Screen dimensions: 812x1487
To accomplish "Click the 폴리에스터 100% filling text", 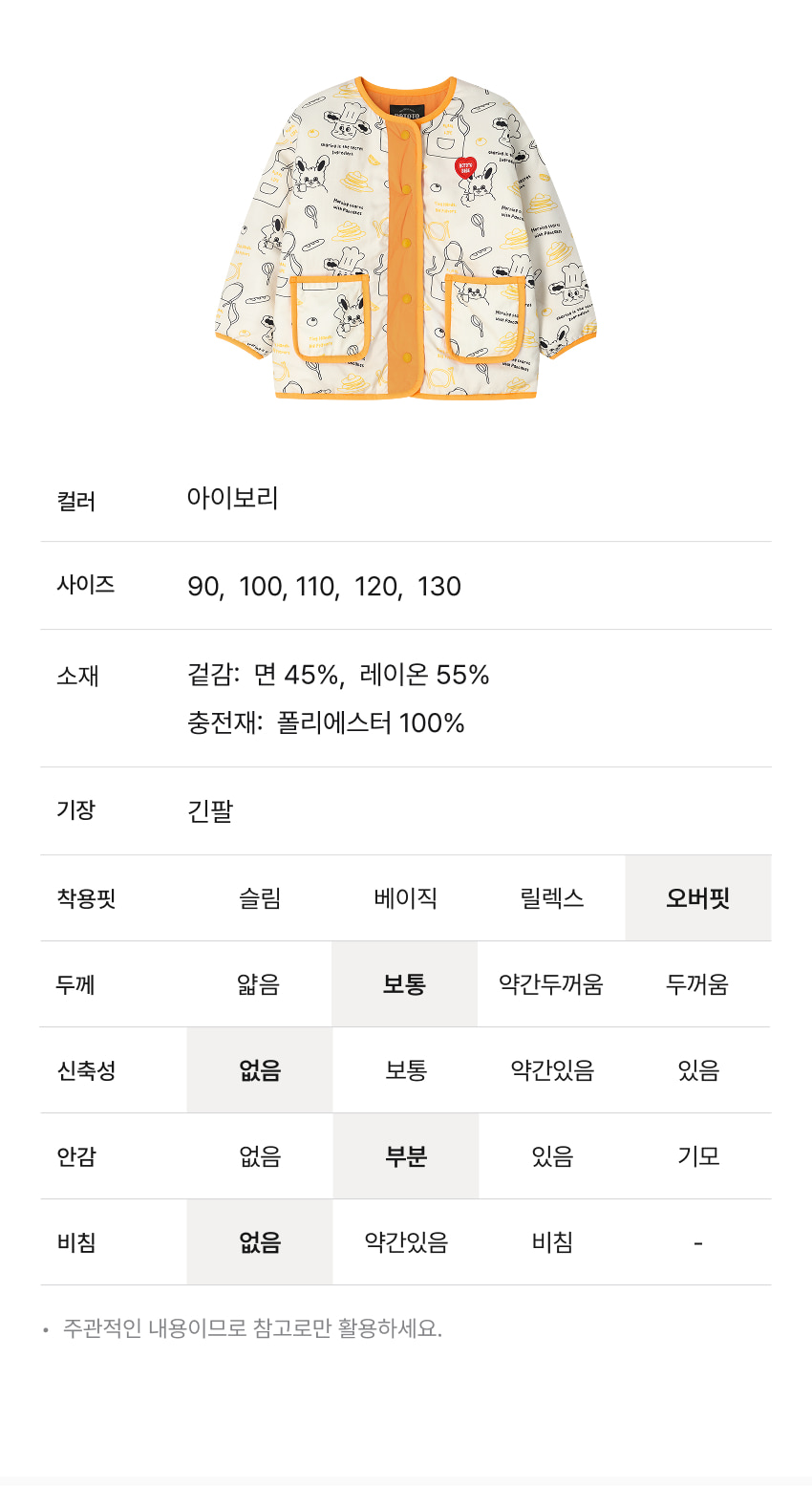I will [x=371, y=722].
